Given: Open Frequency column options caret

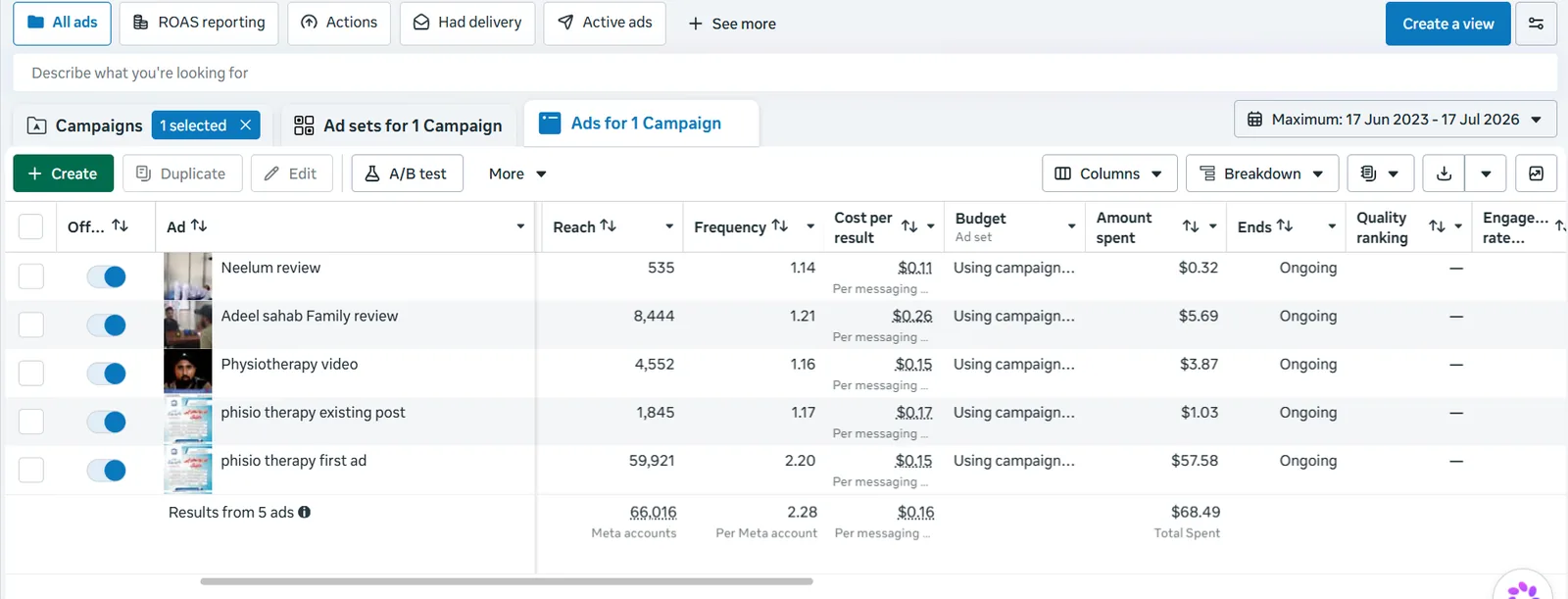Looking at the screenshot, I should click(810, 226).
